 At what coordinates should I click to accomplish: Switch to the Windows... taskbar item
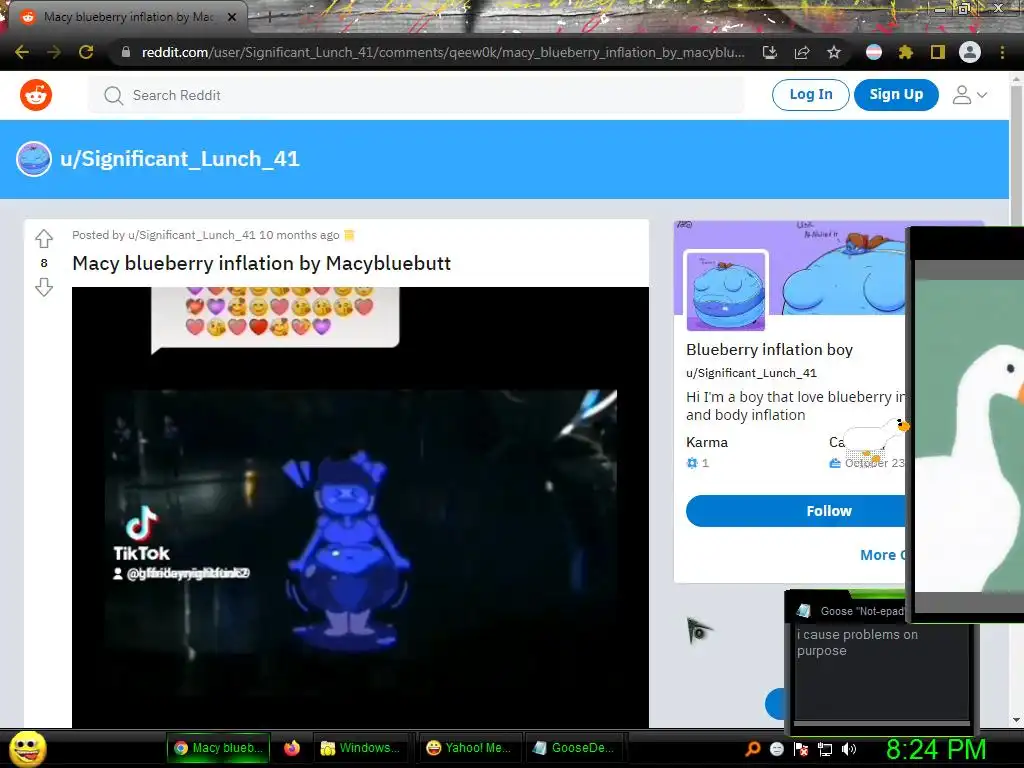point(360,748)
